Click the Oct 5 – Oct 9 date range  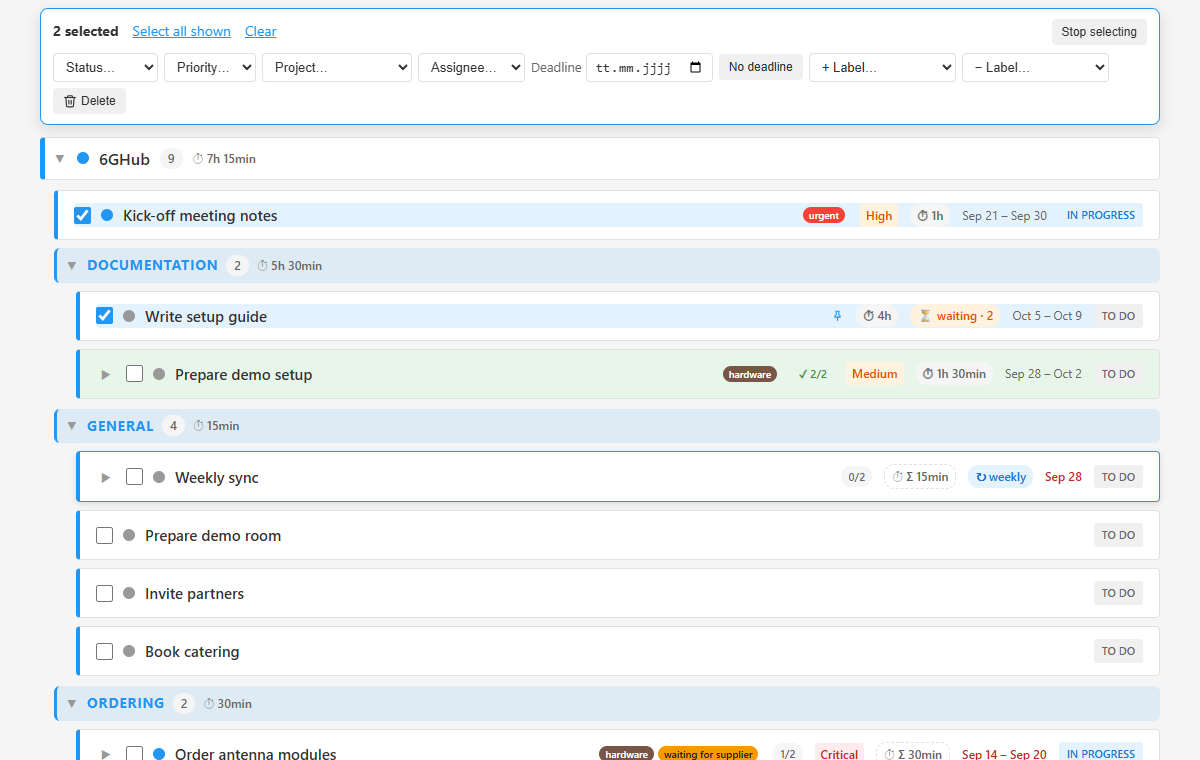click(x=1047, y=316)
